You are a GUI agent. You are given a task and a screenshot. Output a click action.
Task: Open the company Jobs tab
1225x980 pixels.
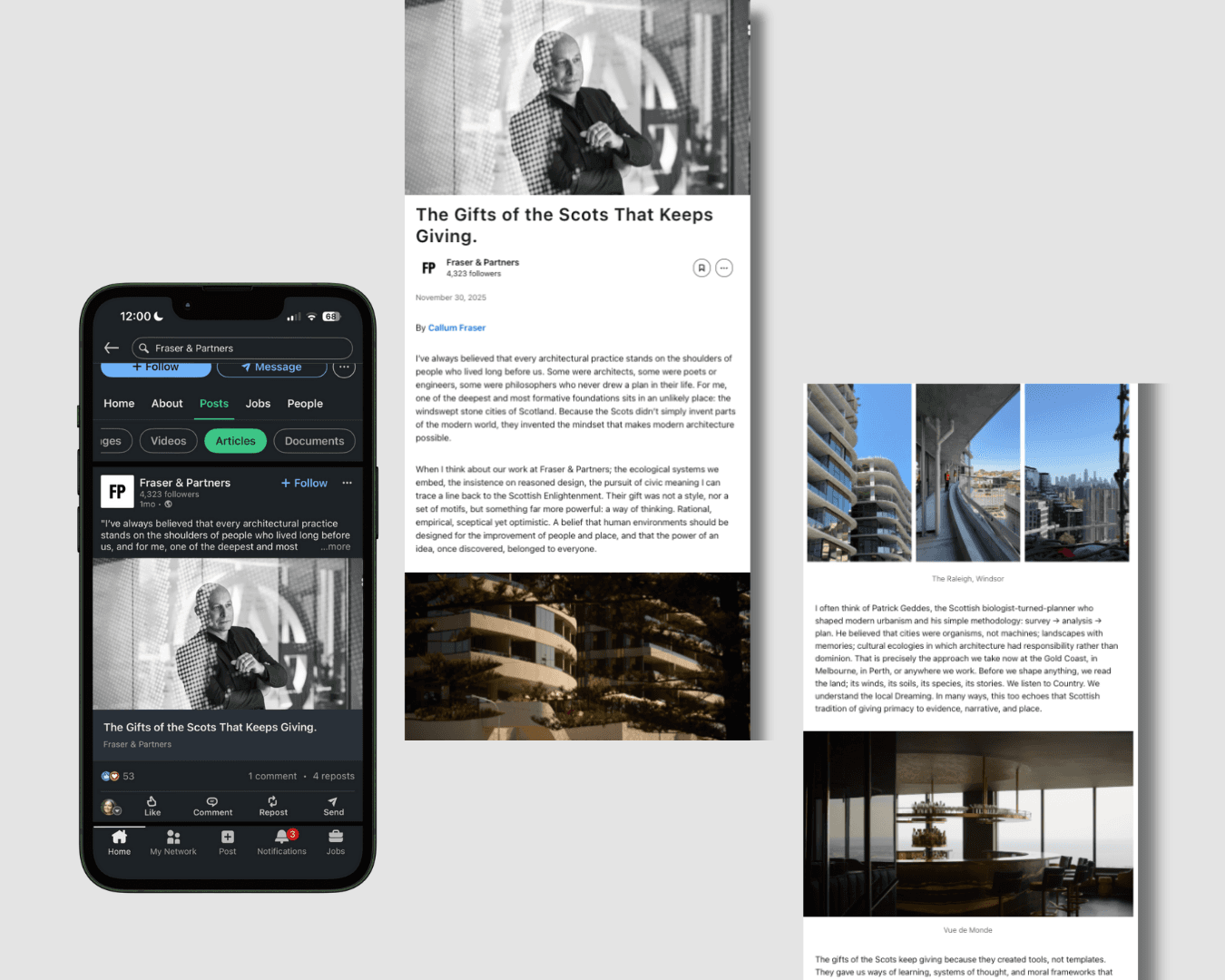tap(258, 404)
